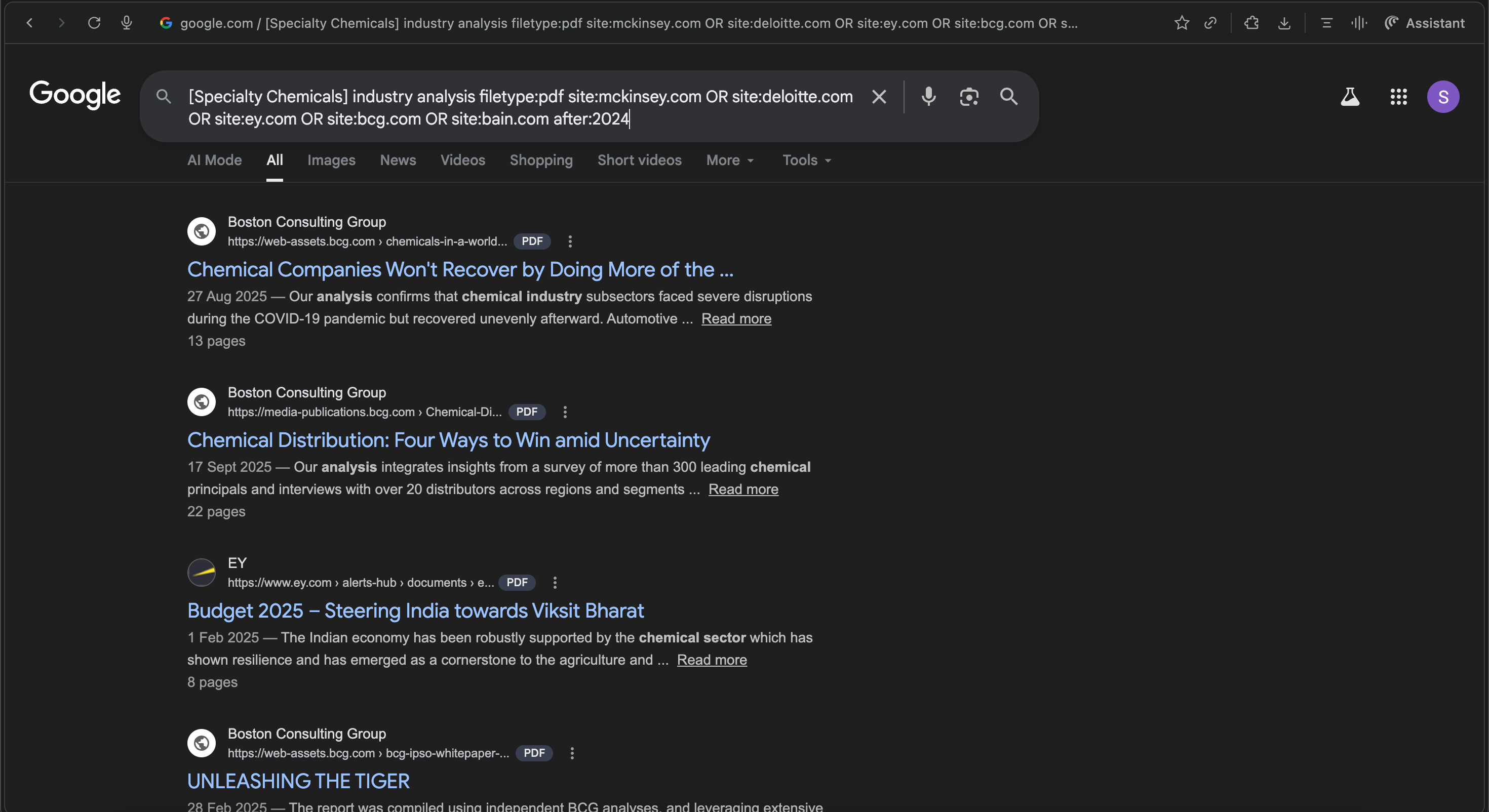Viewport: 1489px width, 812px height.
Task: Open the Google apps grid
Action: tap(1398, 97)
